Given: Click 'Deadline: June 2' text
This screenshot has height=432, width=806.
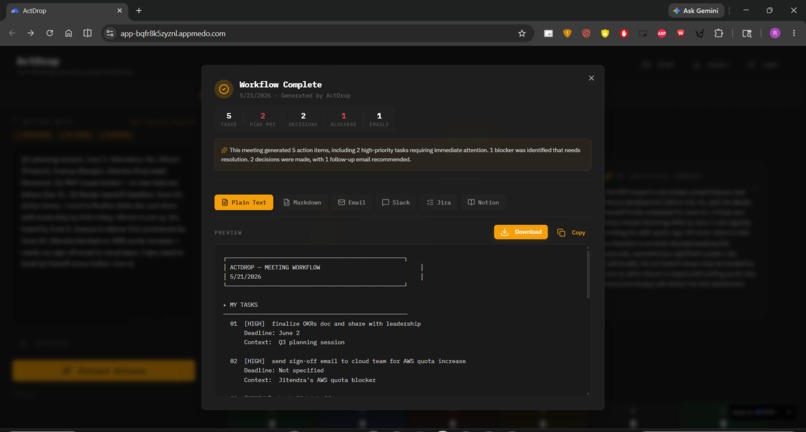Looking at the screenshot, I should (x=271, y=333).
